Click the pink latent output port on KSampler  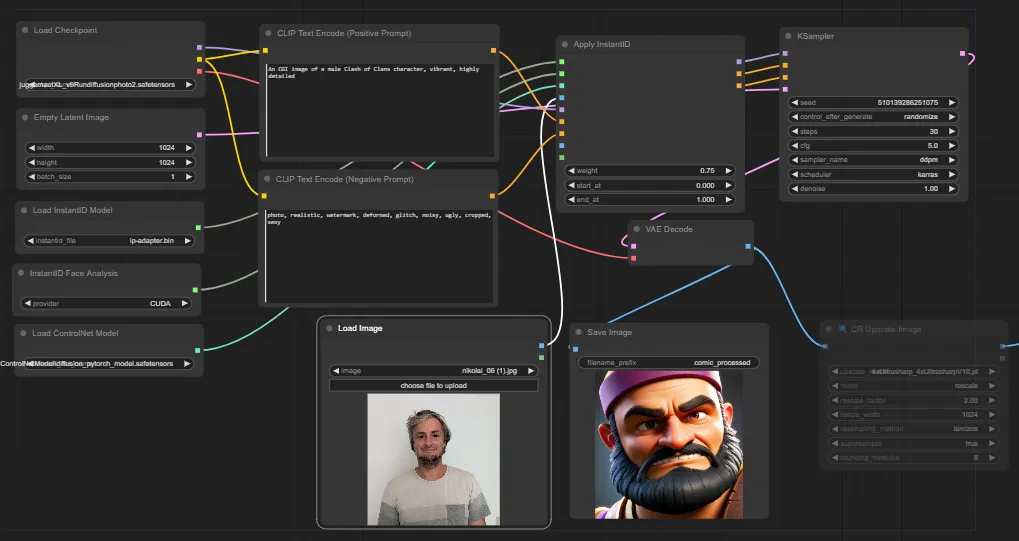point(962,53)
